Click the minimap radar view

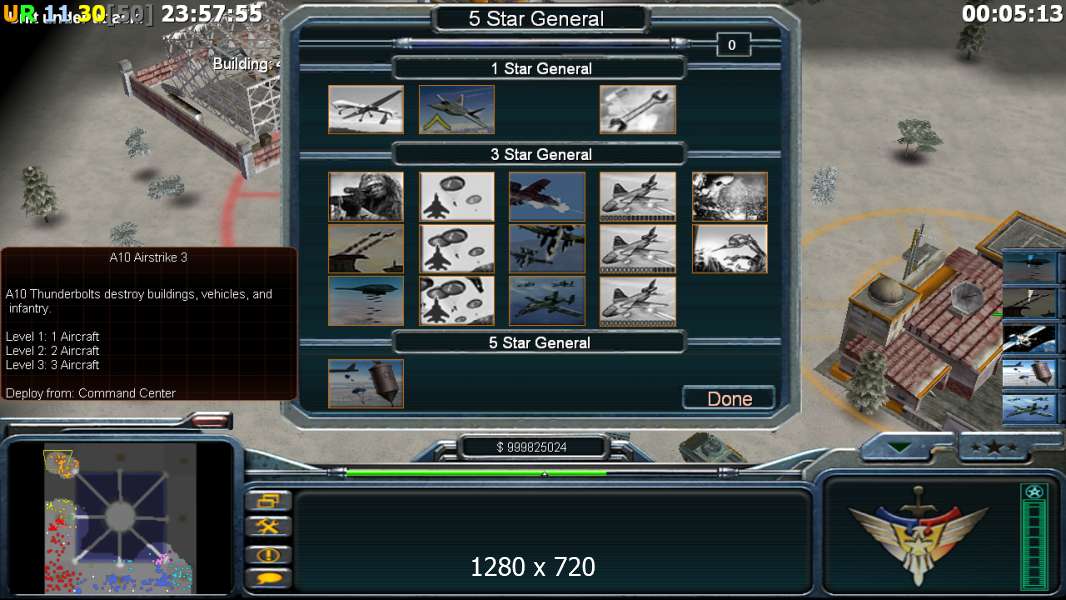(x=120, y=518)
